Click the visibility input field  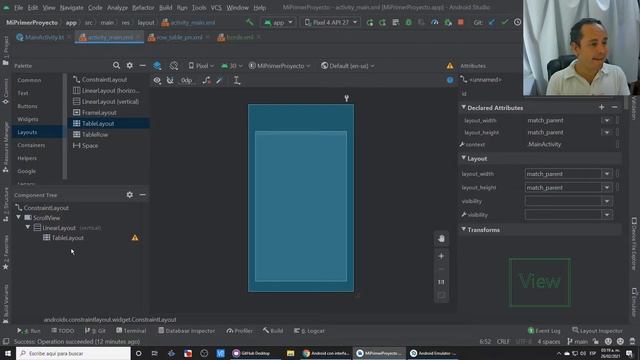(563, 201)
